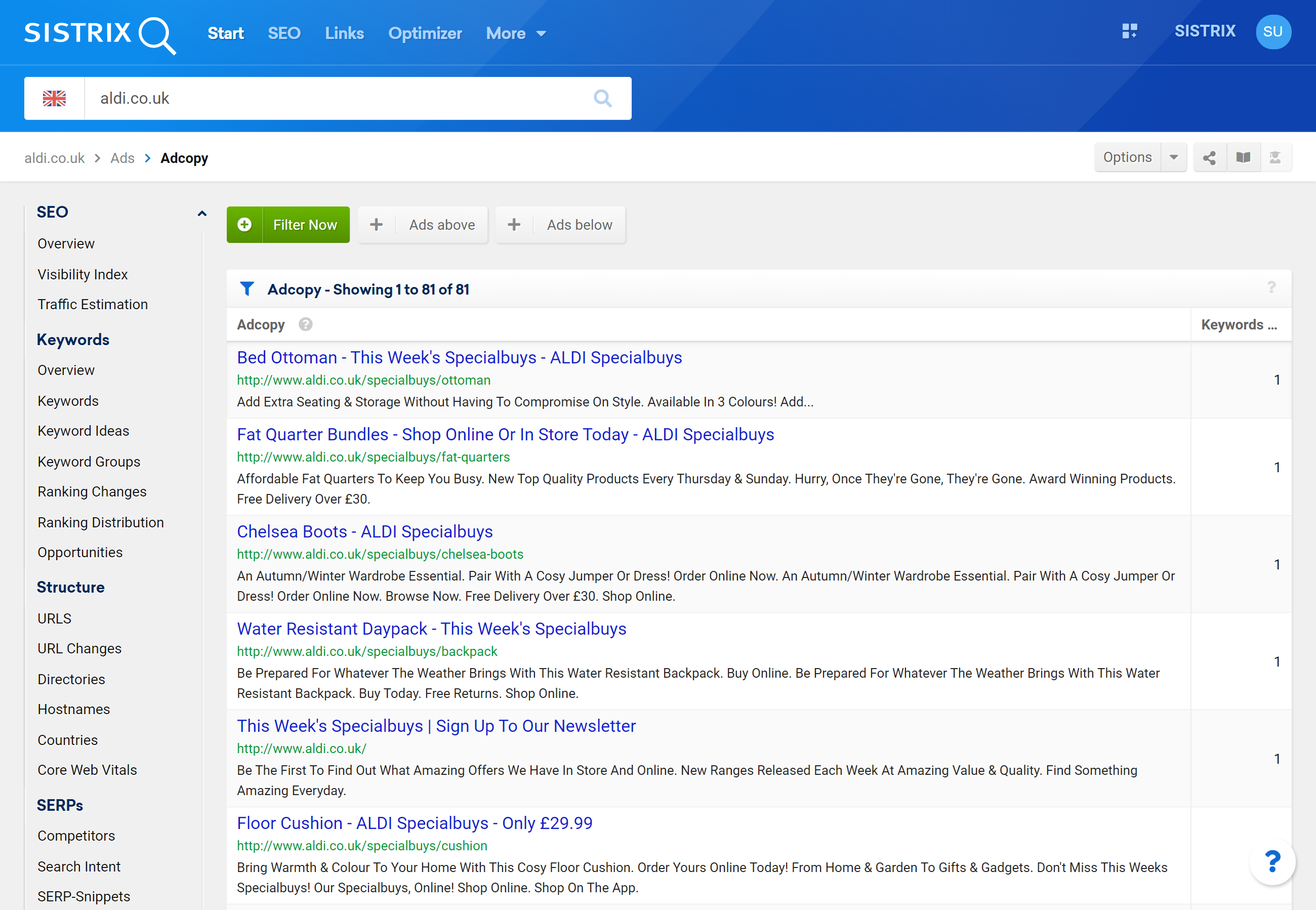This screenshot has width=1316, height=910.
Task: Click the Adcopy column header
Action: click(261, 324)
